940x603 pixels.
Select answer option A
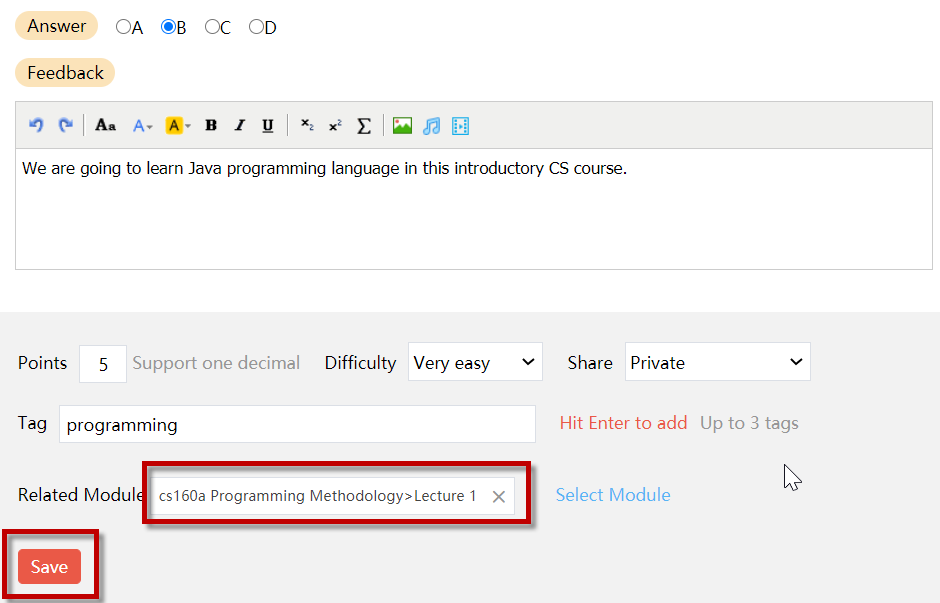123,27
